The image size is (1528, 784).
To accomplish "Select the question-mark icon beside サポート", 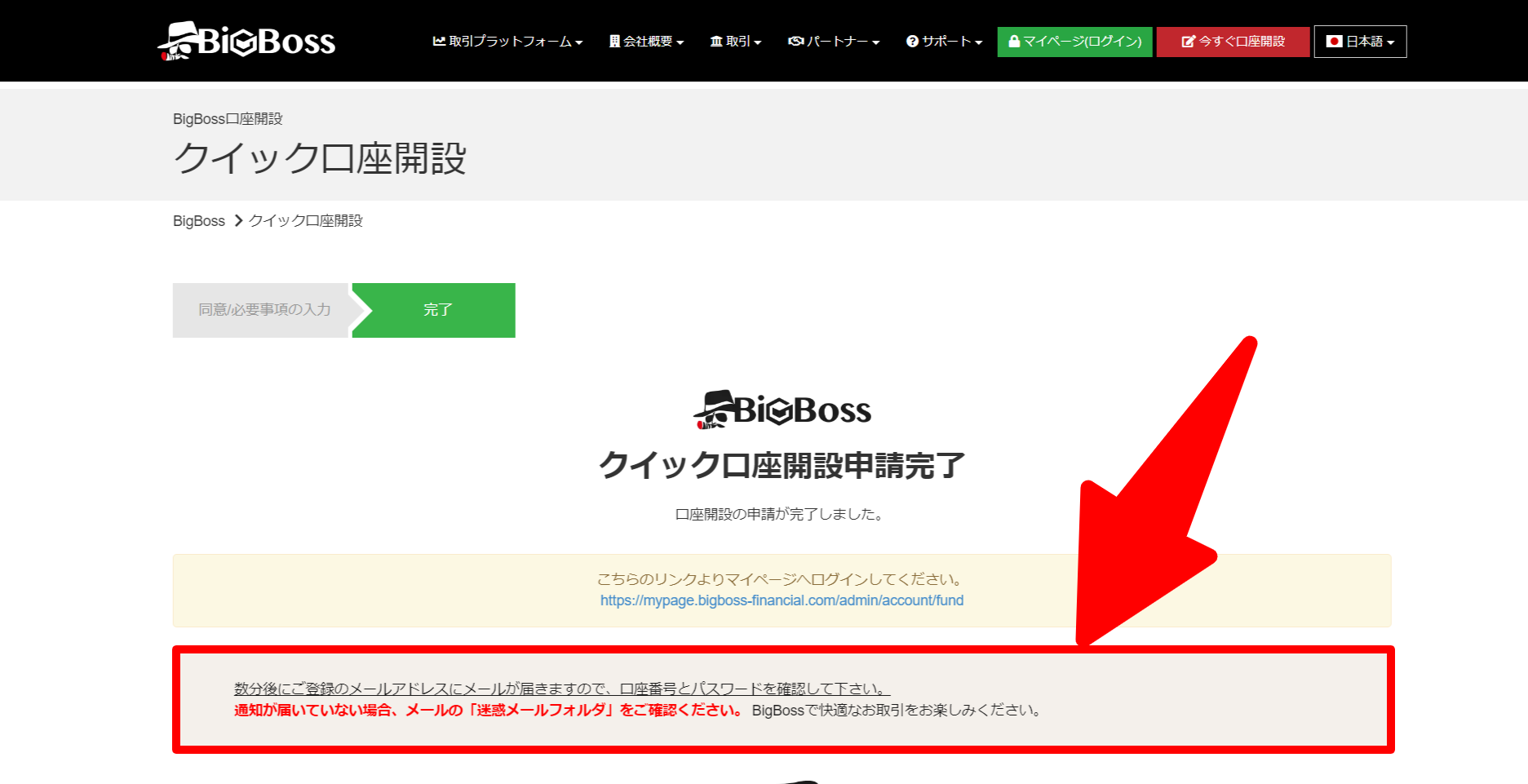I will click(x=911, y=42).
